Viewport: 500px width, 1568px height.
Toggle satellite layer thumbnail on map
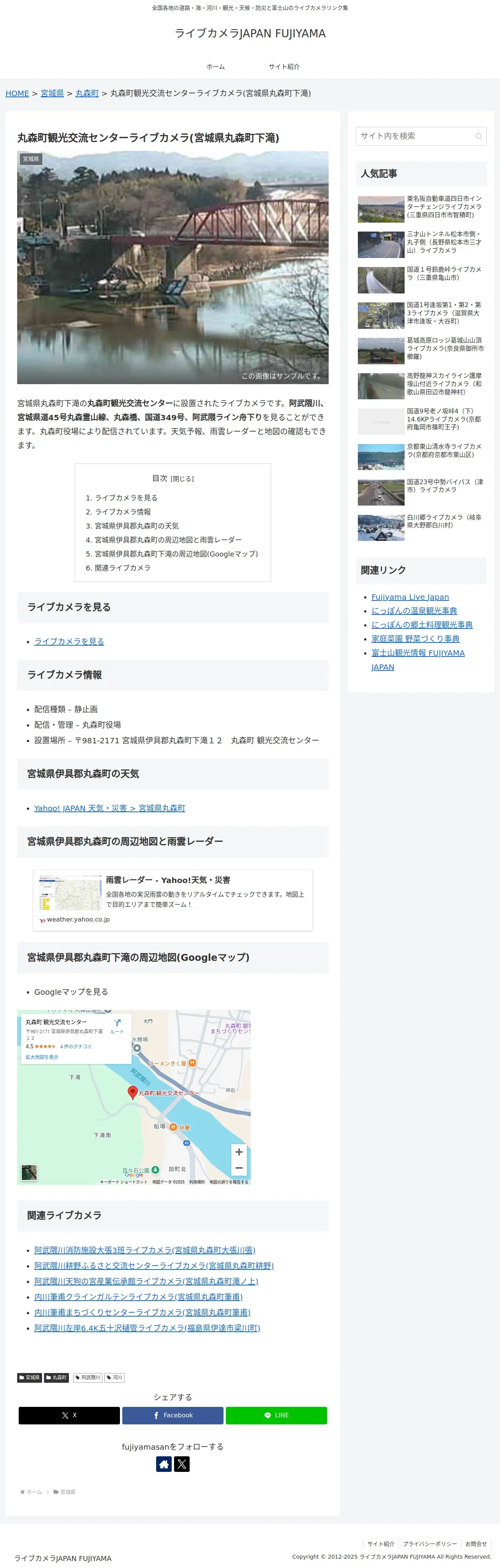[x=29, y=1172]
